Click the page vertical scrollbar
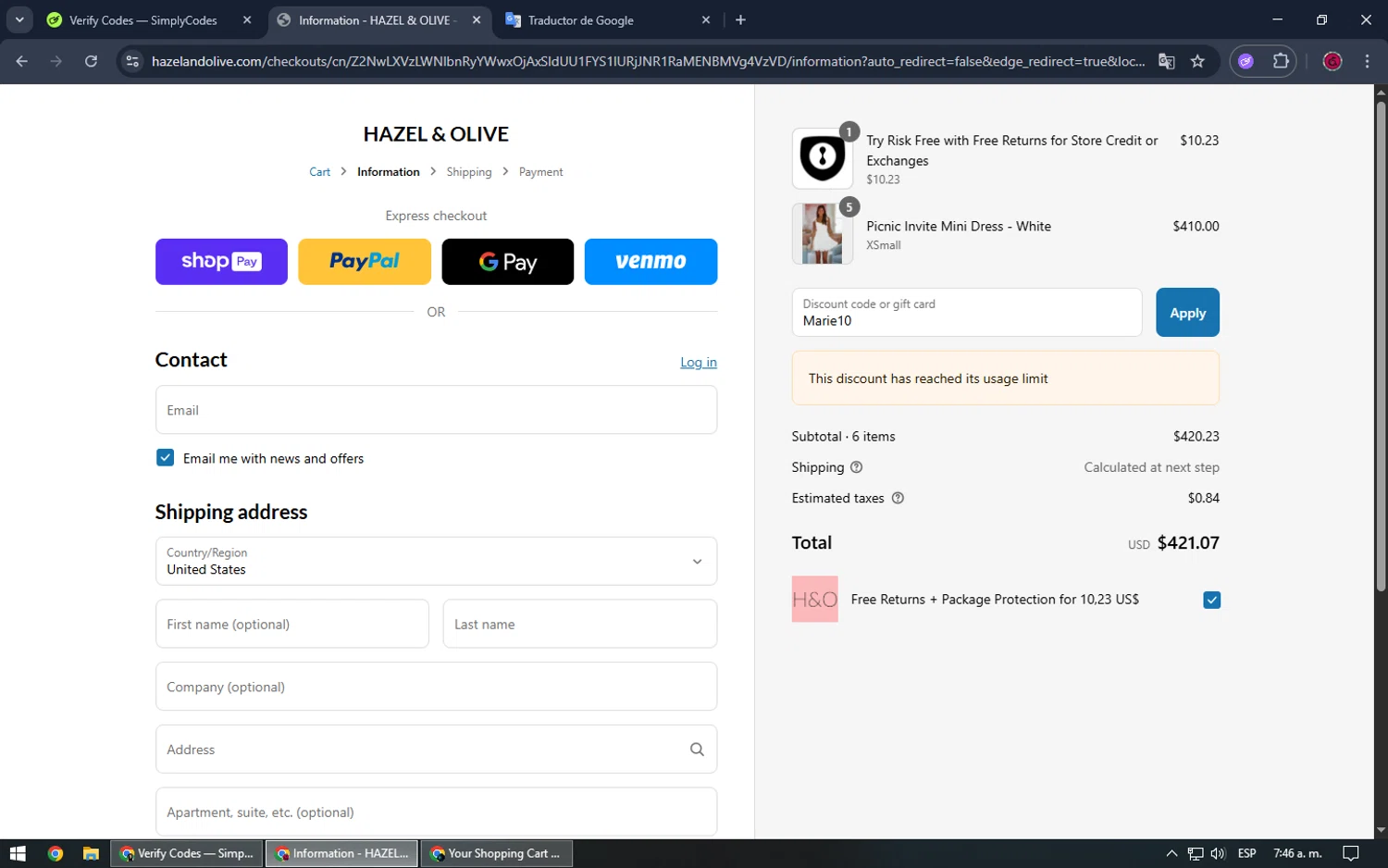1388x868 pixels. coord(1381,347)
